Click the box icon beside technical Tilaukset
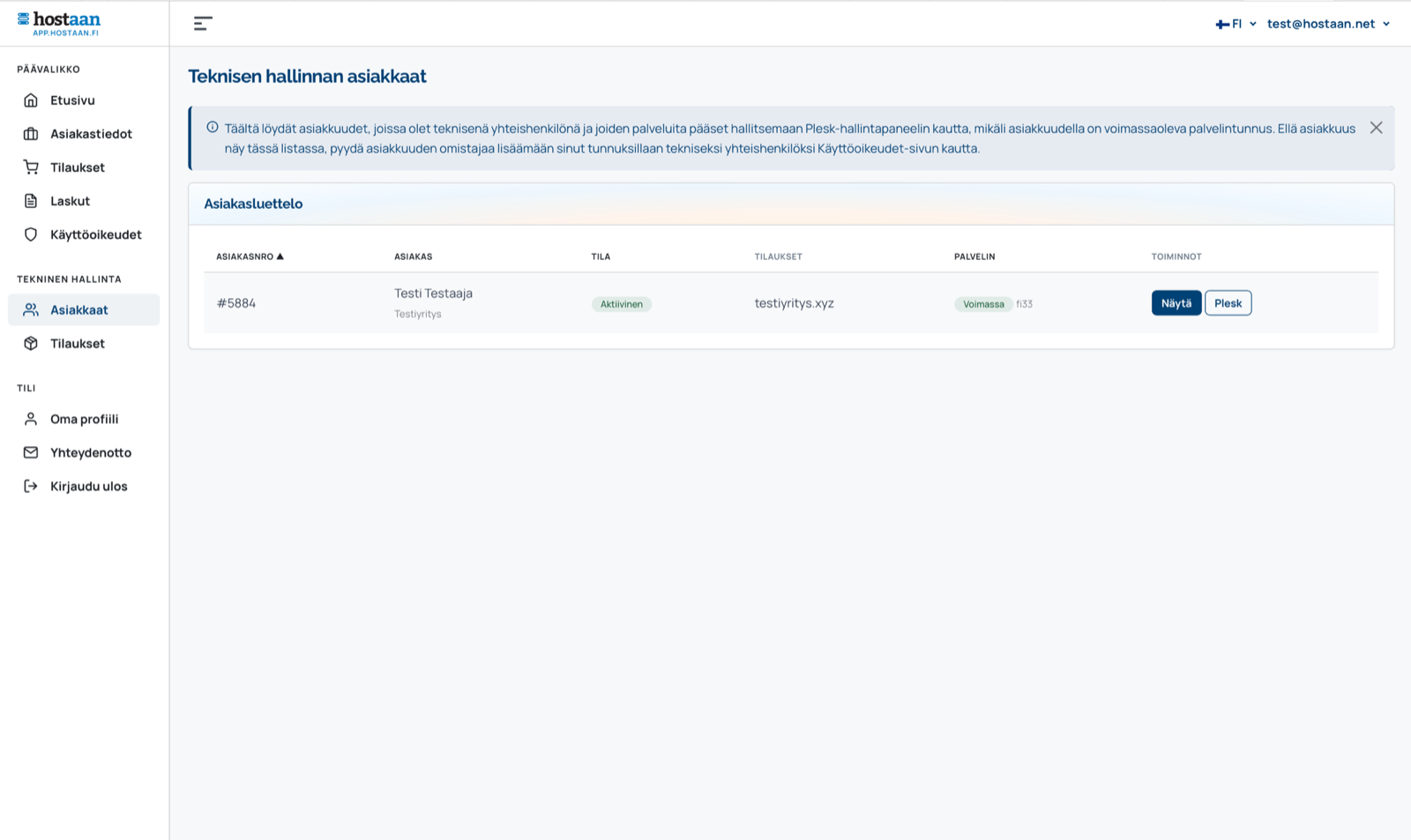The height and width of the screenshot is (840, 1411). point(31,344)
